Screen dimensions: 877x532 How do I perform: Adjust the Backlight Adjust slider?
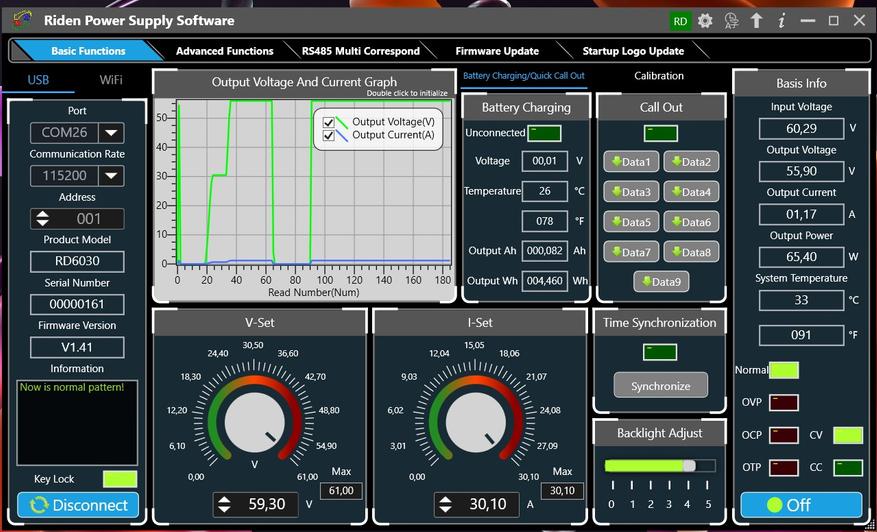[688, 466]
